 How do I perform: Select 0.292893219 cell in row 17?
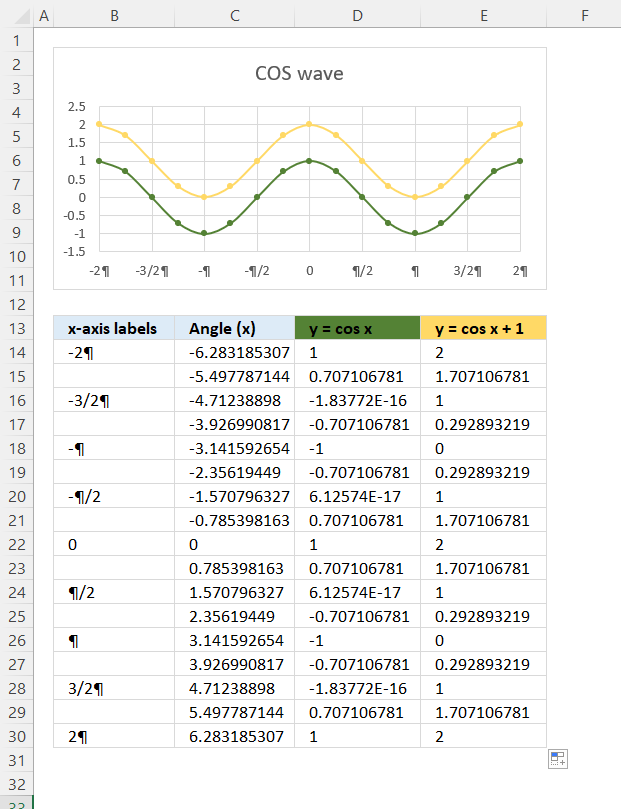click(483, 424)
